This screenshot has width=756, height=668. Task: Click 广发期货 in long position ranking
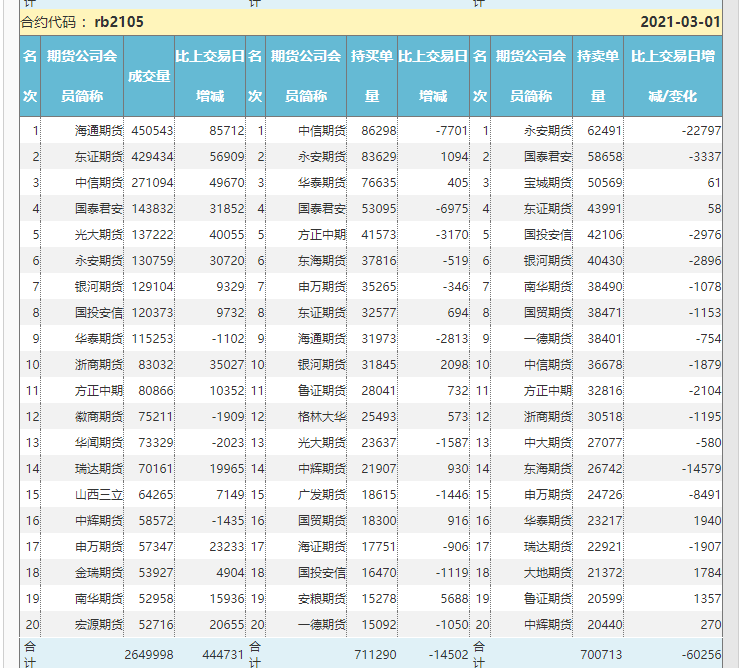[322, 495]
